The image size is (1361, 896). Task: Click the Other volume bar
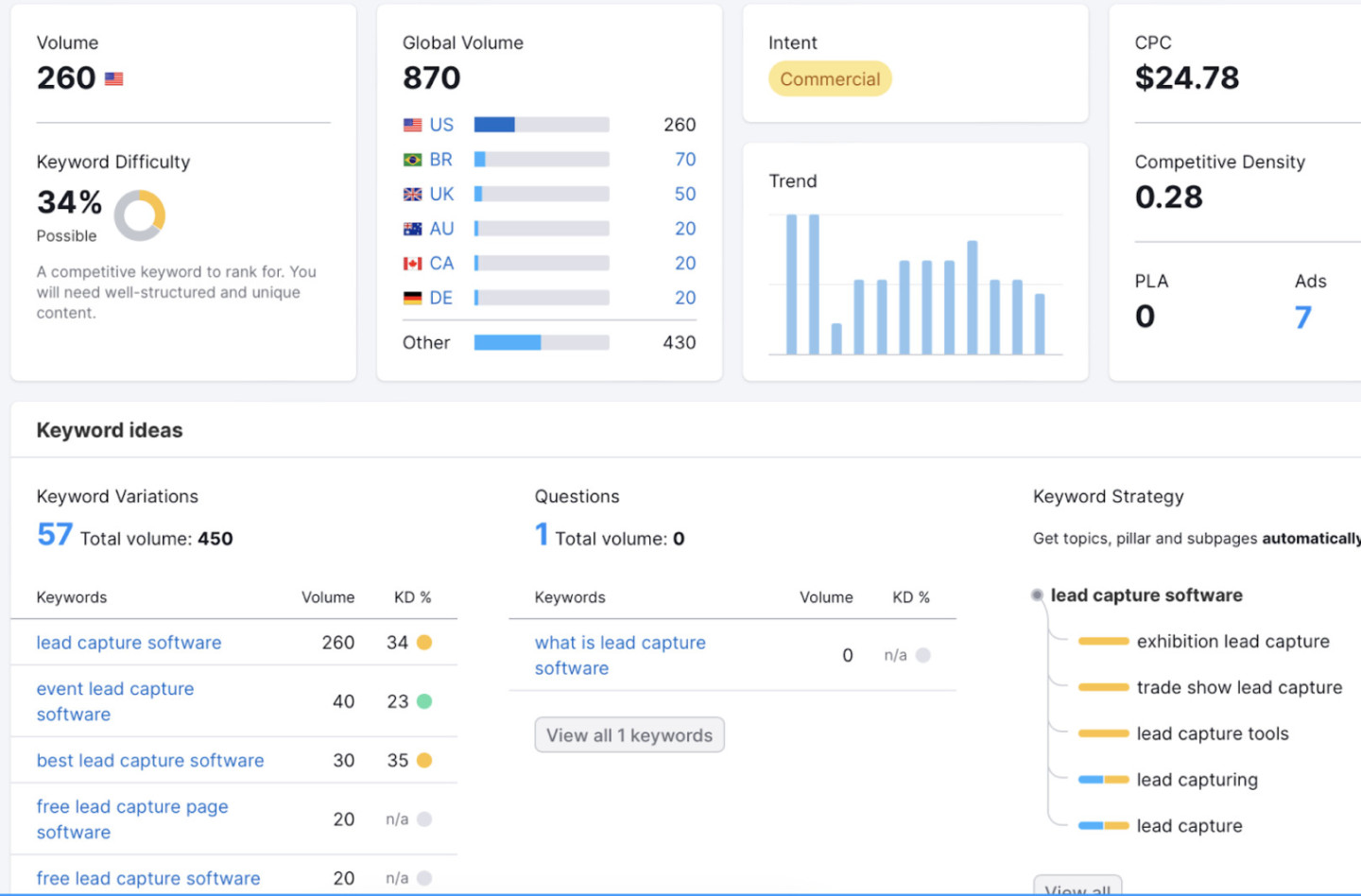coord(542,342)
